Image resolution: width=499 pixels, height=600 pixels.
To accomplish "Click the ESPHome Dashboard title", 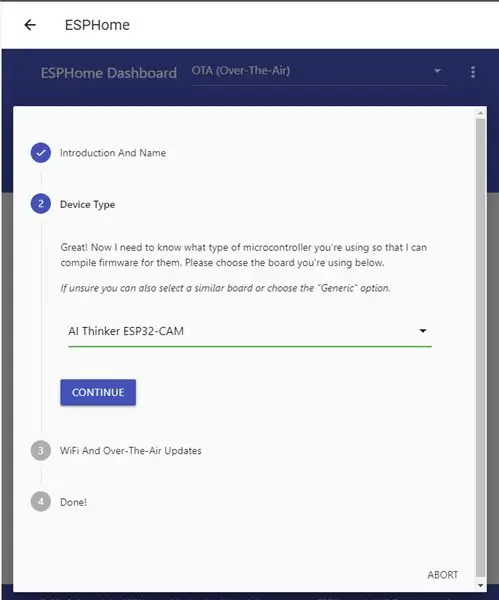I will pyautogui.click(x=109, y=73).
